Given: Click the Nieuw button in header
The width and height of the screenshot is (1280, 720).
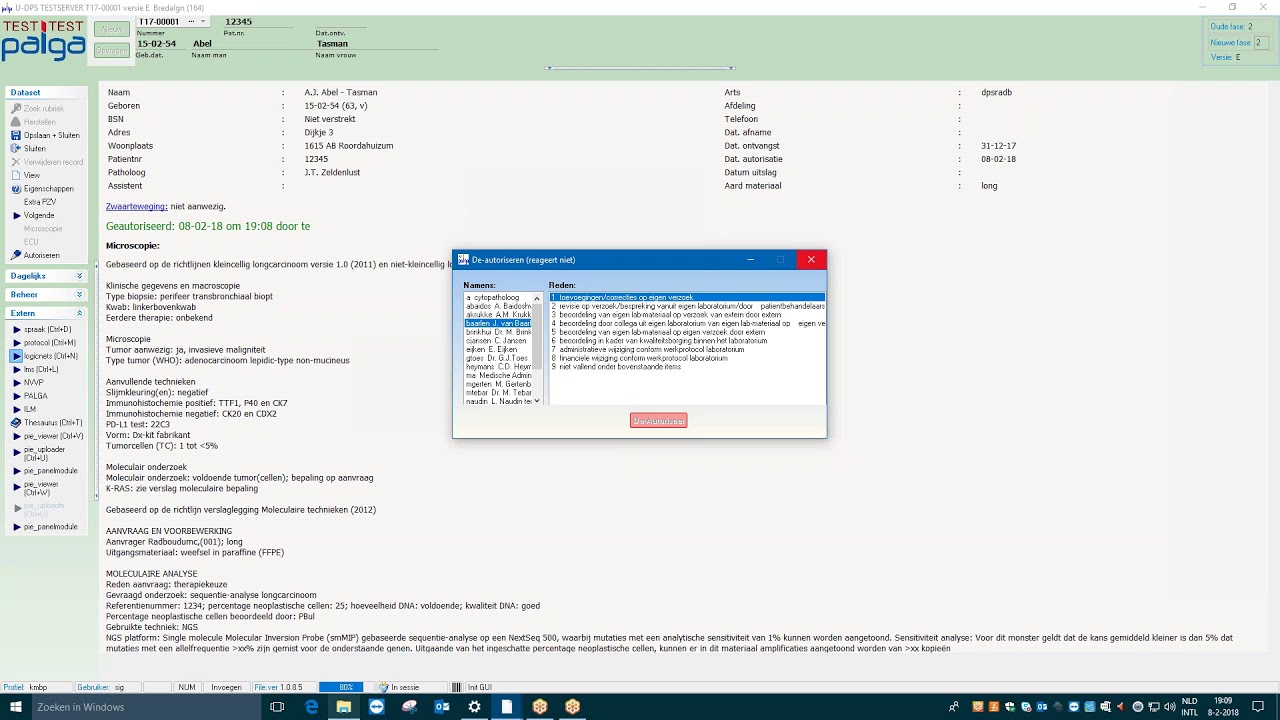Looking at the screenshot, I should click(x=112, y=29).
